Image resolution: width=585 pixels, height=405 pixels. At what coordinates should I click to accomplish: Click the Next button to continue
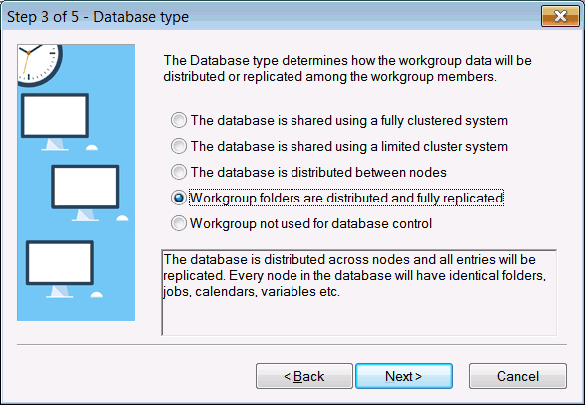404,376
